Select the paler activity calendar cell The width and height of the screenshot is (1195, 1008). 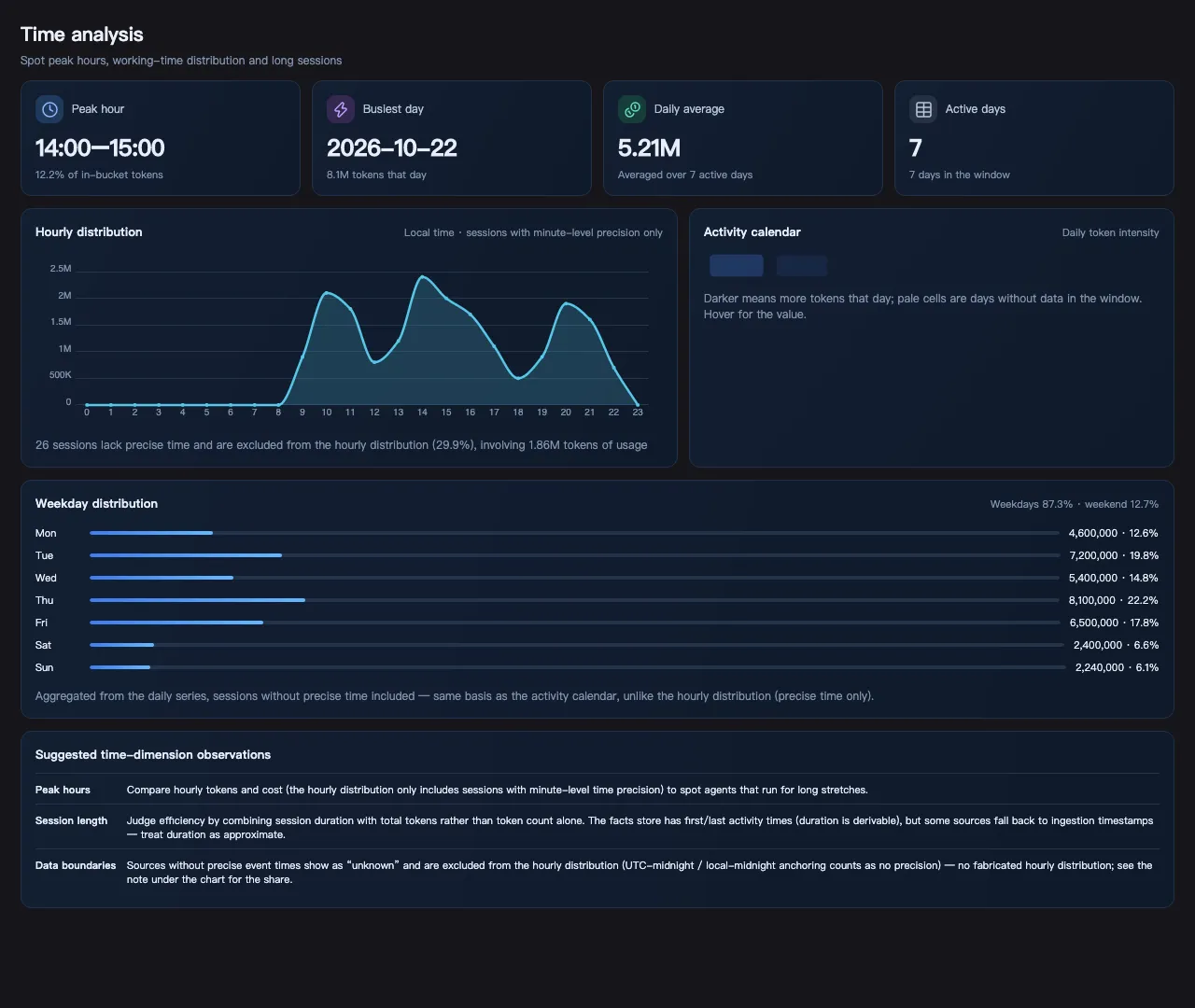click(x=802, y=265)
